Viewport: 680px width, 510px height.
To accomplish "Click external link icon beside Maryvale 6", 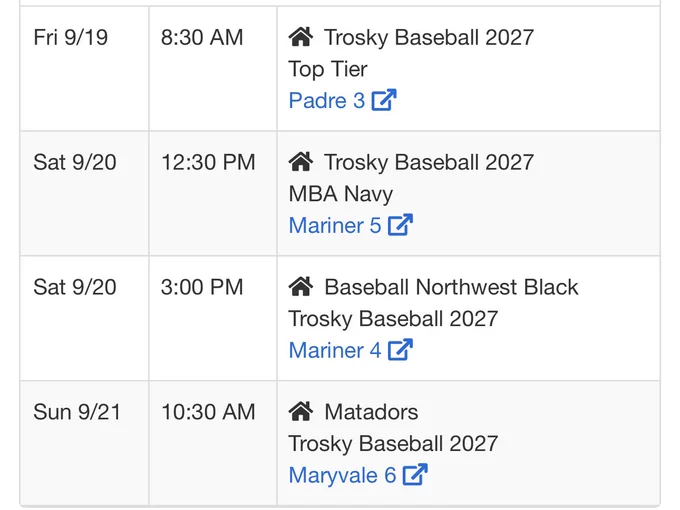I will click(x=415, y=475).
